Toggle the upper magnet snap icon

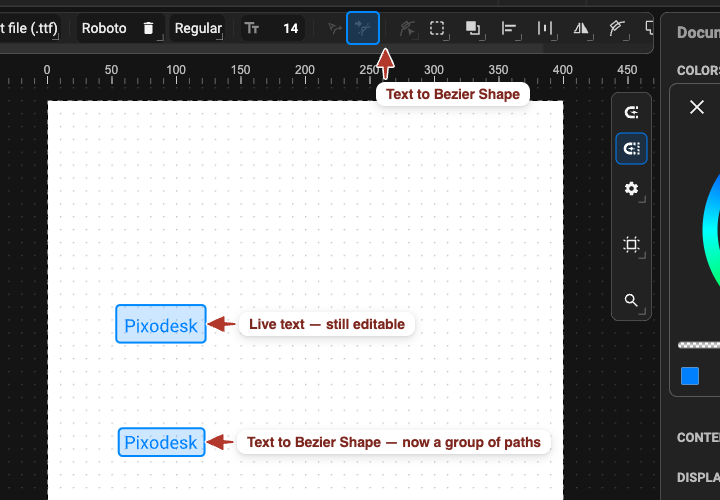click(x=631, y=112)
